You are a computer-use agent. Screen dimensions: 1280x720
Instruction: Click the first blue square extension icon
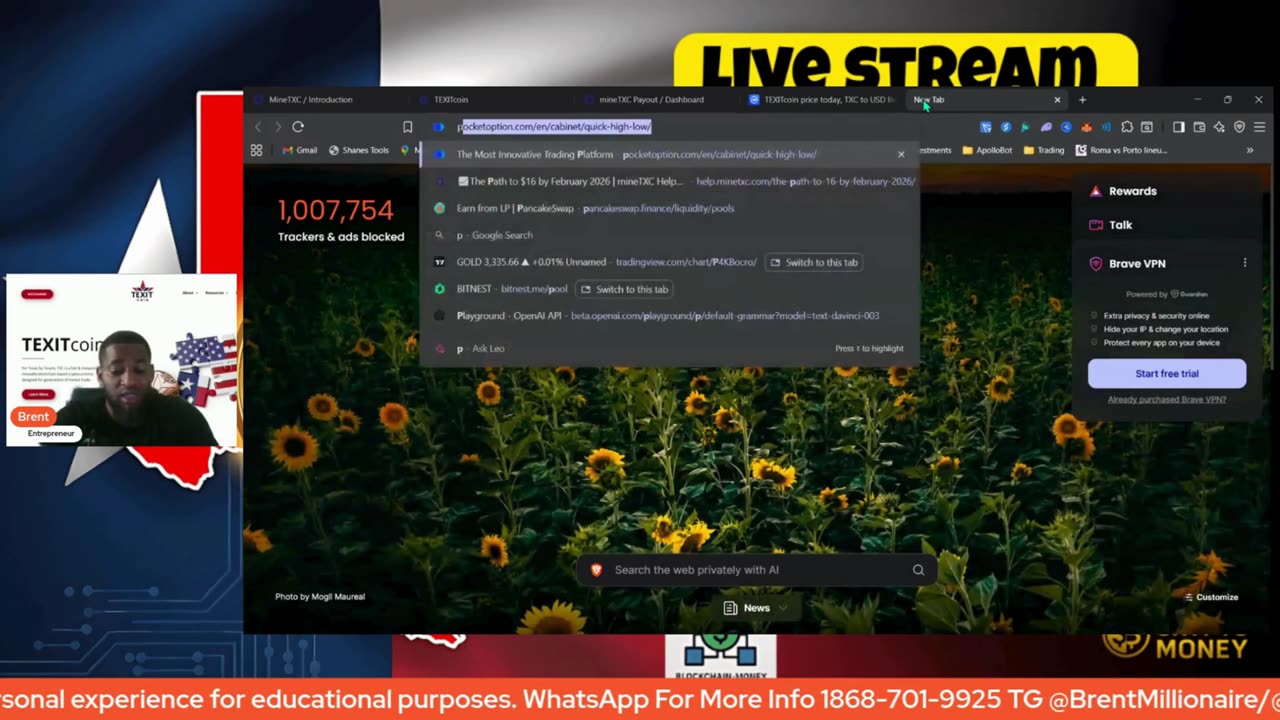pos(986,127)
